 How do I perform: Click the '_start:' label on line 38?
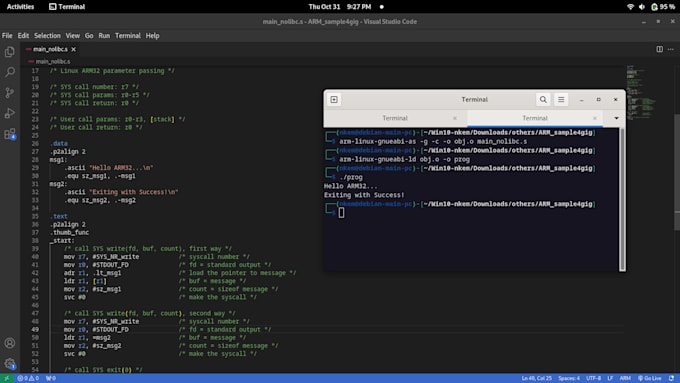(x=62, y=241)
